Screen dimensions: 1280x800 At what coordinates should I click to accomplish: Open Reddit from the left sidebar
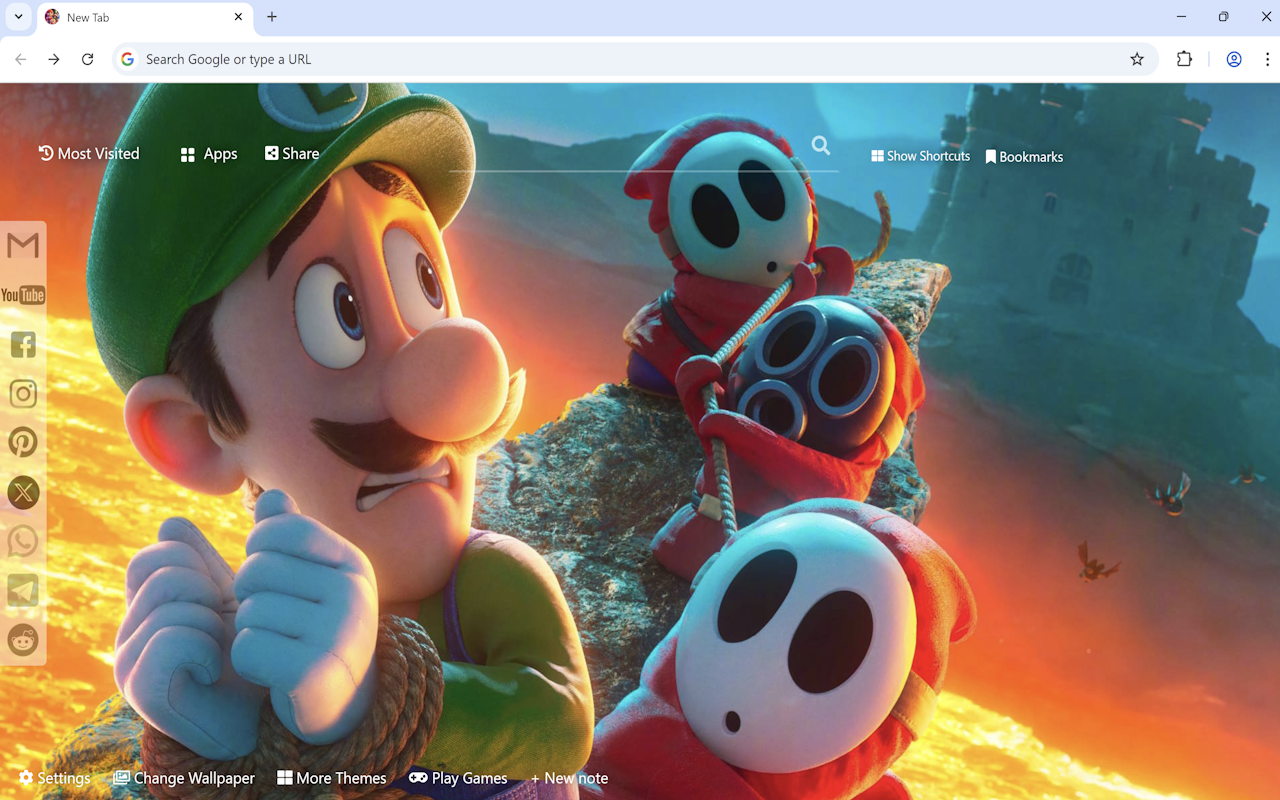pyautogui.click(x=22, y=640)
